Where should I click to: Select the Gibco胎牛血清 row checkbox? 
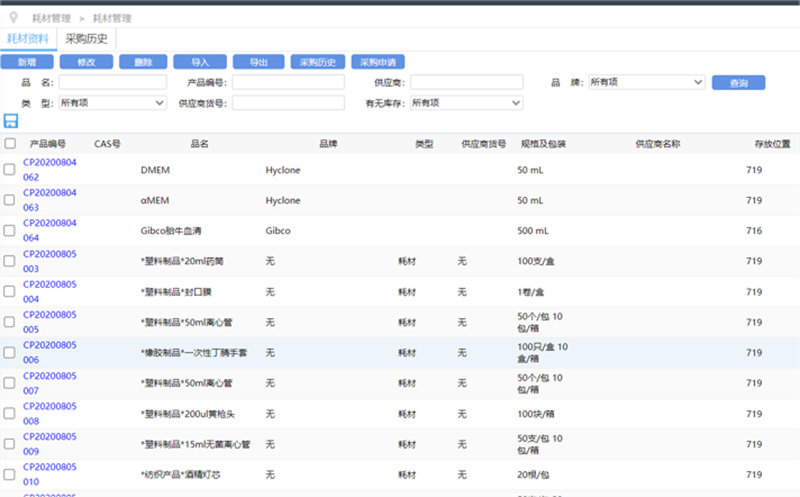[x=10, y=231]
